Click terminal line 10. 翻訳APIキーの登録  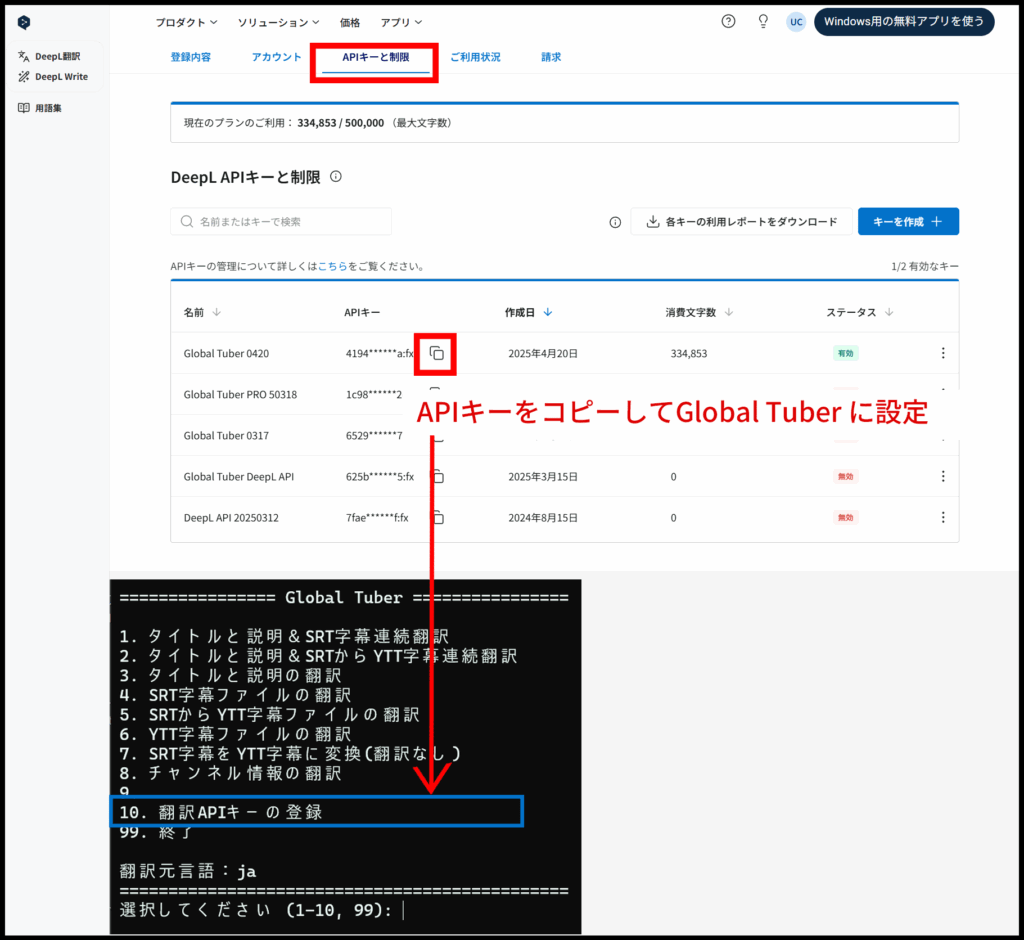[x=221, y=812]
